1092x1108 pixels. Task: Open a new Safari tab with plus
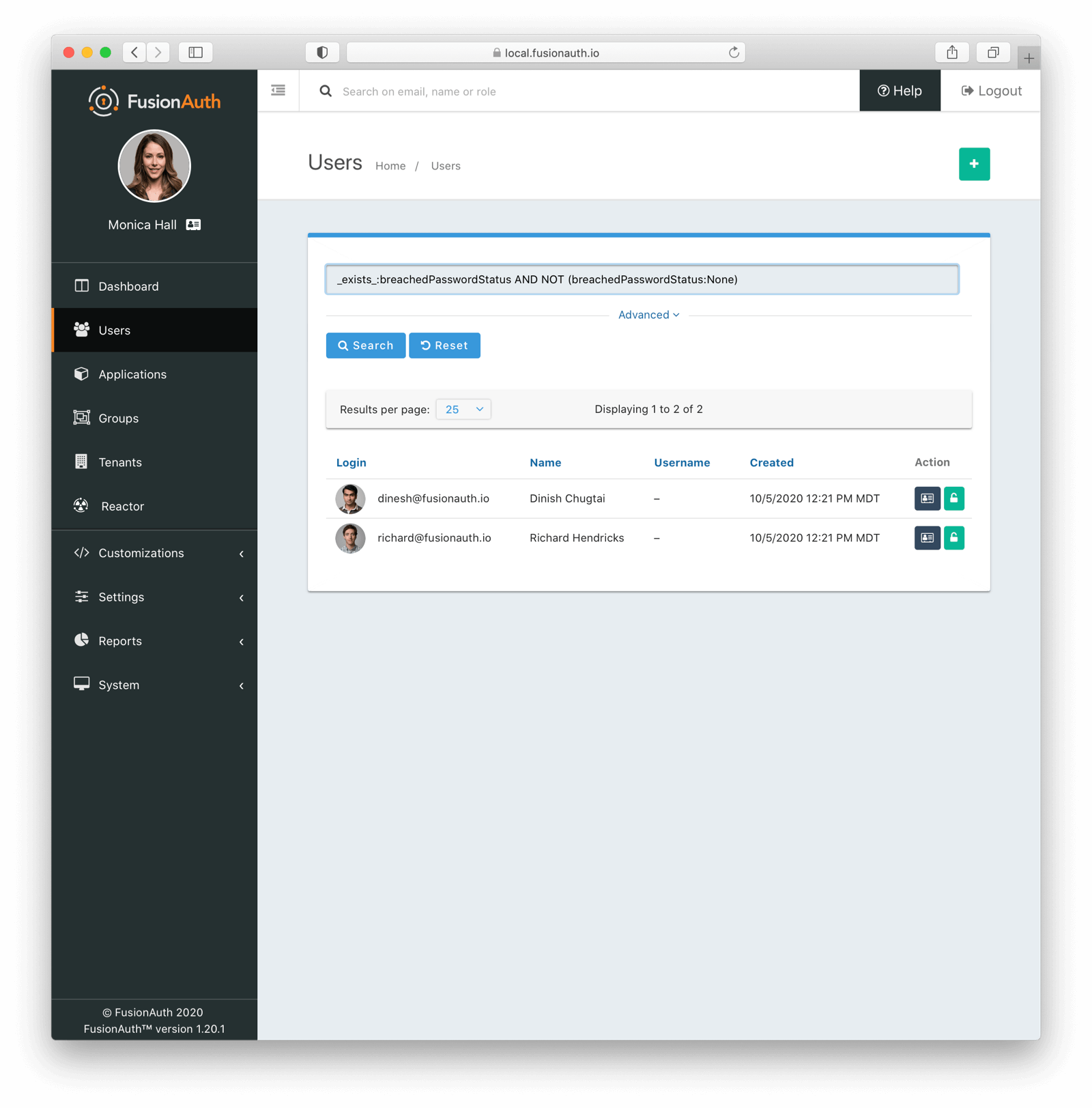pyautogui.click(x=1029, y=58)
